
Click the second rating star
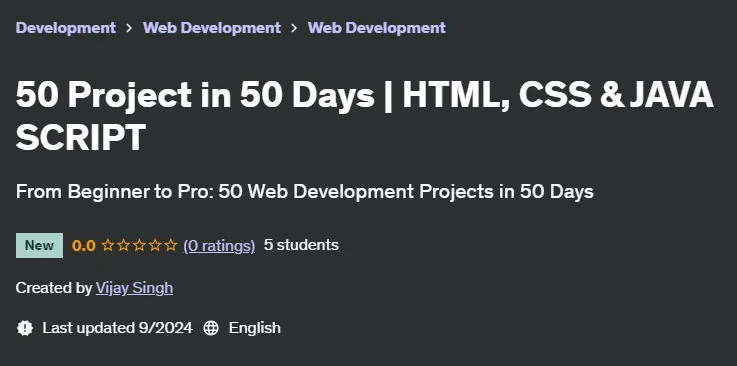point(124,245)
